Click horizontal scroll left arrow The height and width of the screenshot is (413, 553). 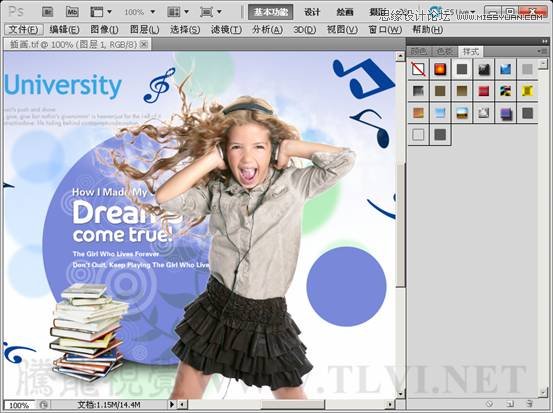182,404
